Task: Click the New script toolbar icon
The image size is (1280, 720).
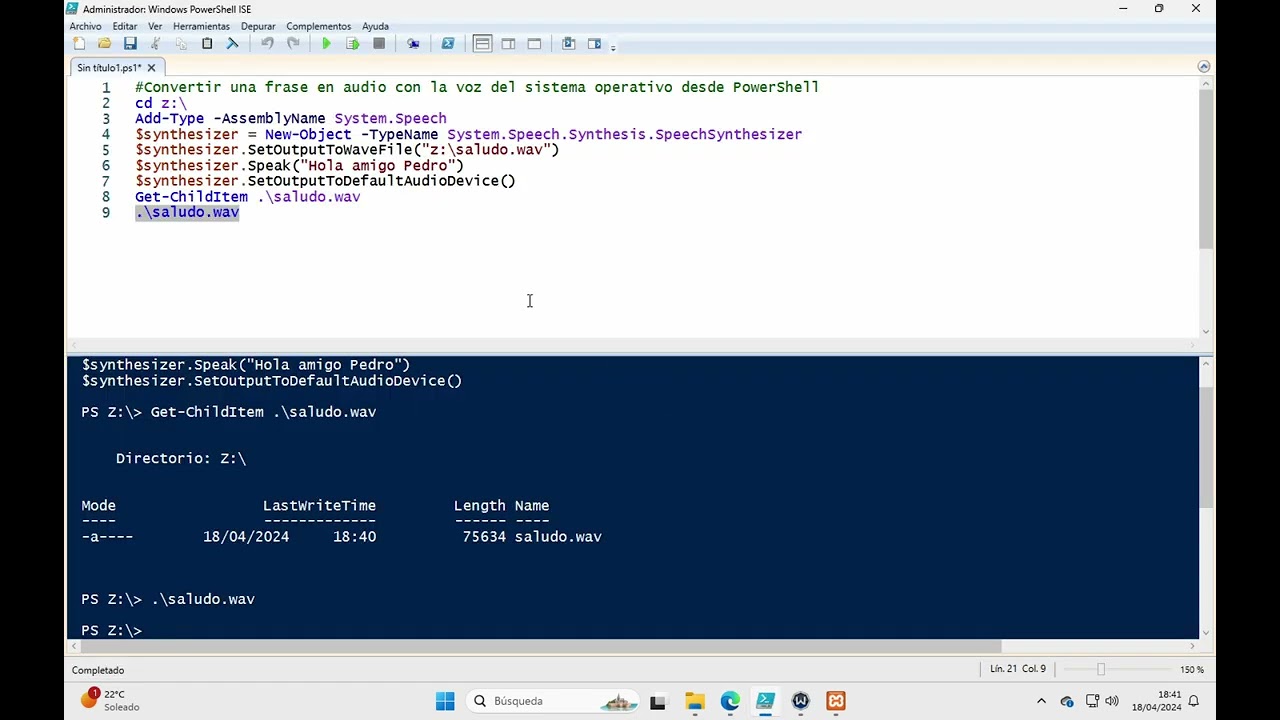Action: point(79,44)
